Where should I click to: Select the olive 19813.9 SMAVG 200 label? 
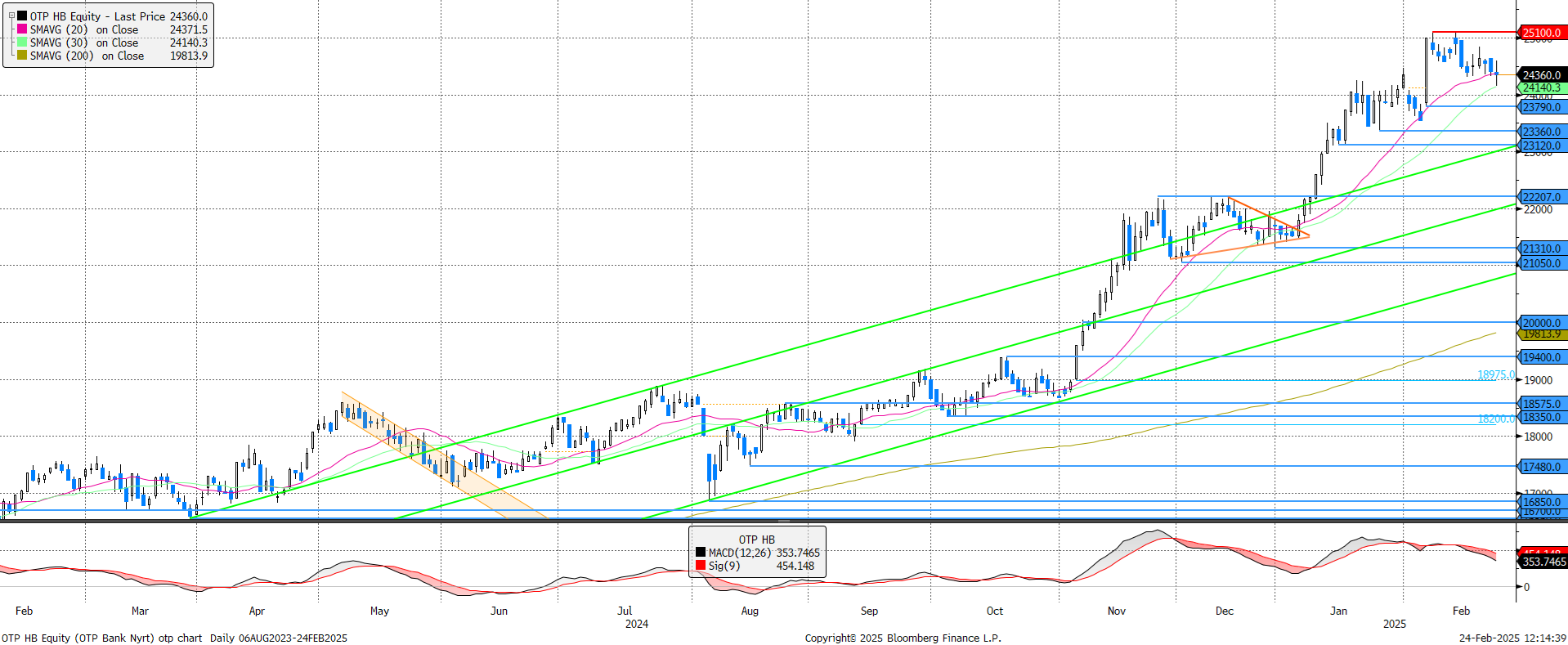tap(1542, 334)
